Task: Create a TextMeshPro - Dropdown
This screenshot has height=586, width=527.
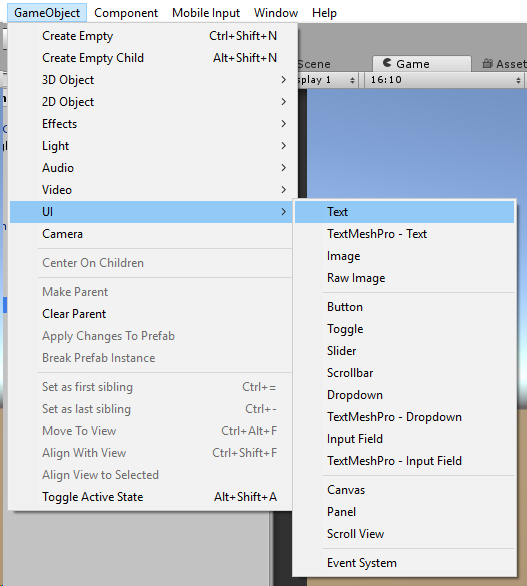Action: [404, 417]
